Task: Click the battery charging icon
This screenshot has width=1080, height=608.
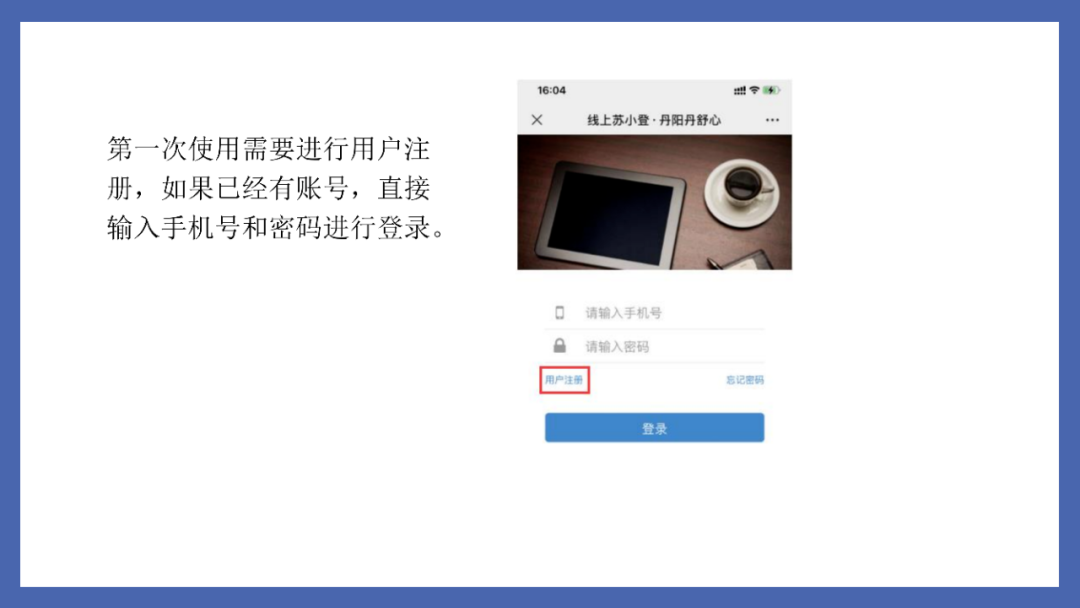Action: click(x=771, y=90)
